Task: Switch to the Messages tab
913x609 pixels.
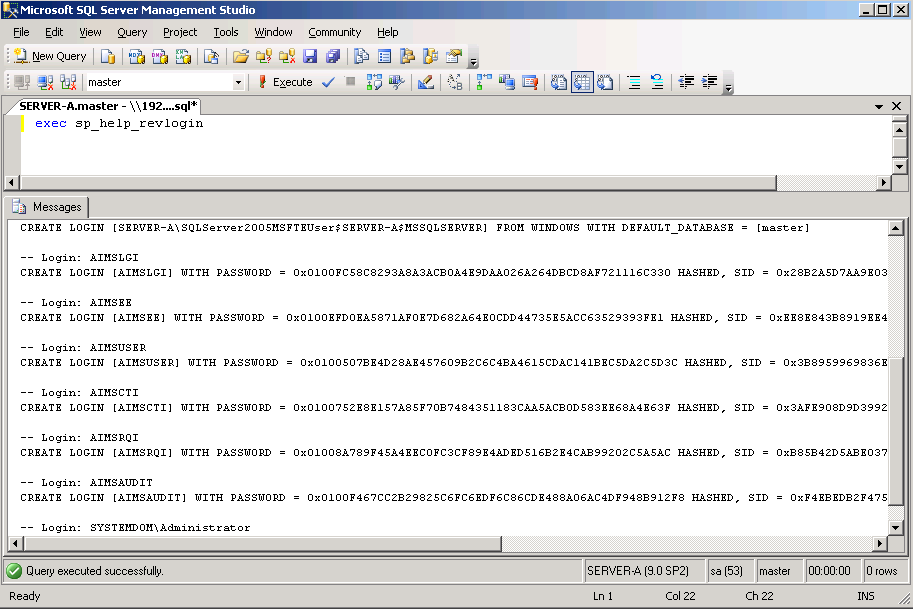Action: point(48,206)
